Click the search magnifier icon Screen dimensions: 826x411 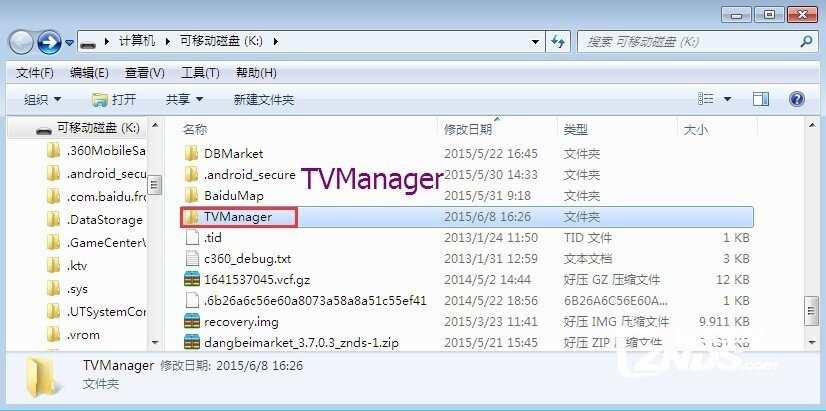coord(806,42)
